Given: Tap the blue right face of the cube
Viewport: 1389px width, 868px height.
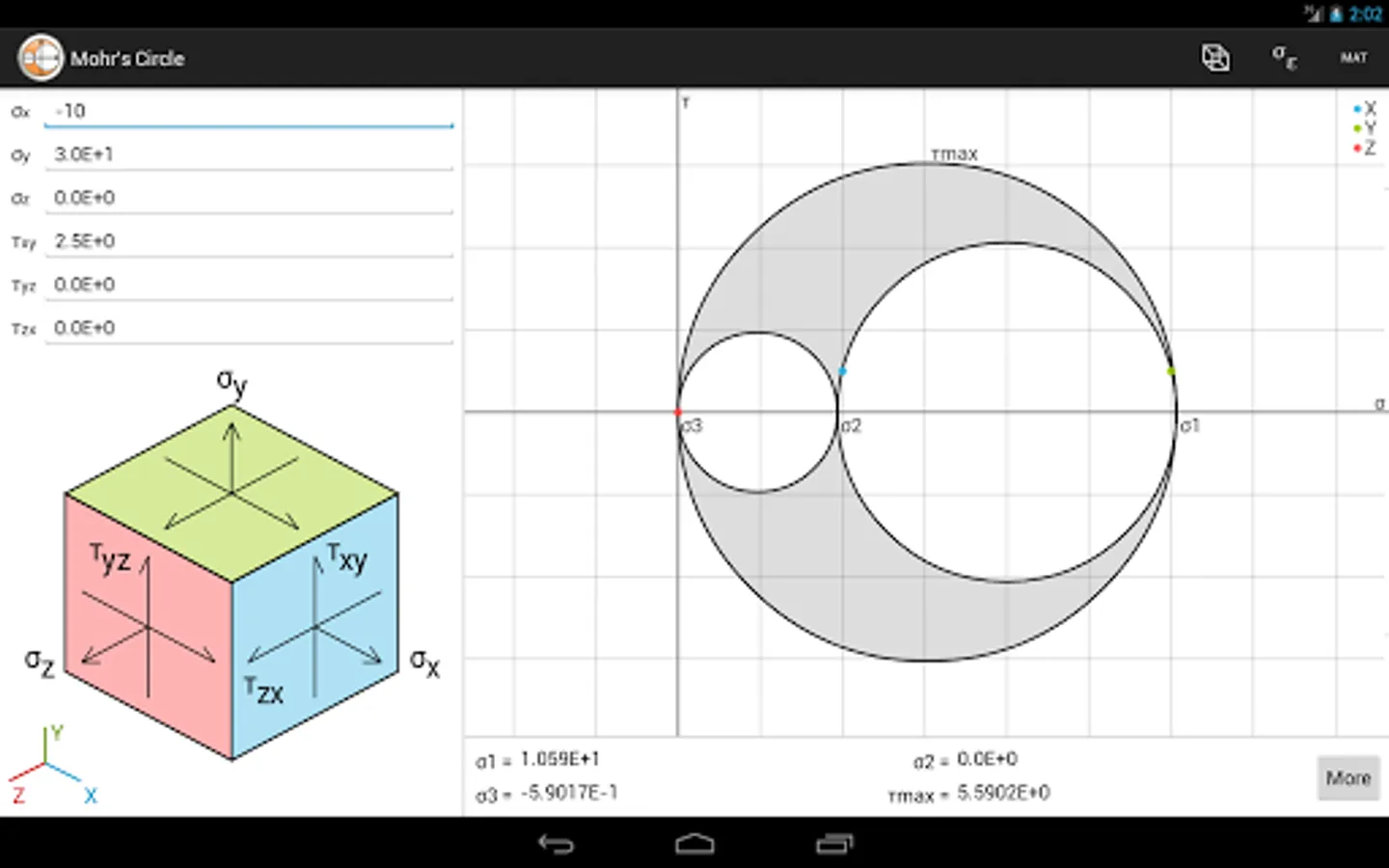Looking at the screenshot, I should pos(315,627).
